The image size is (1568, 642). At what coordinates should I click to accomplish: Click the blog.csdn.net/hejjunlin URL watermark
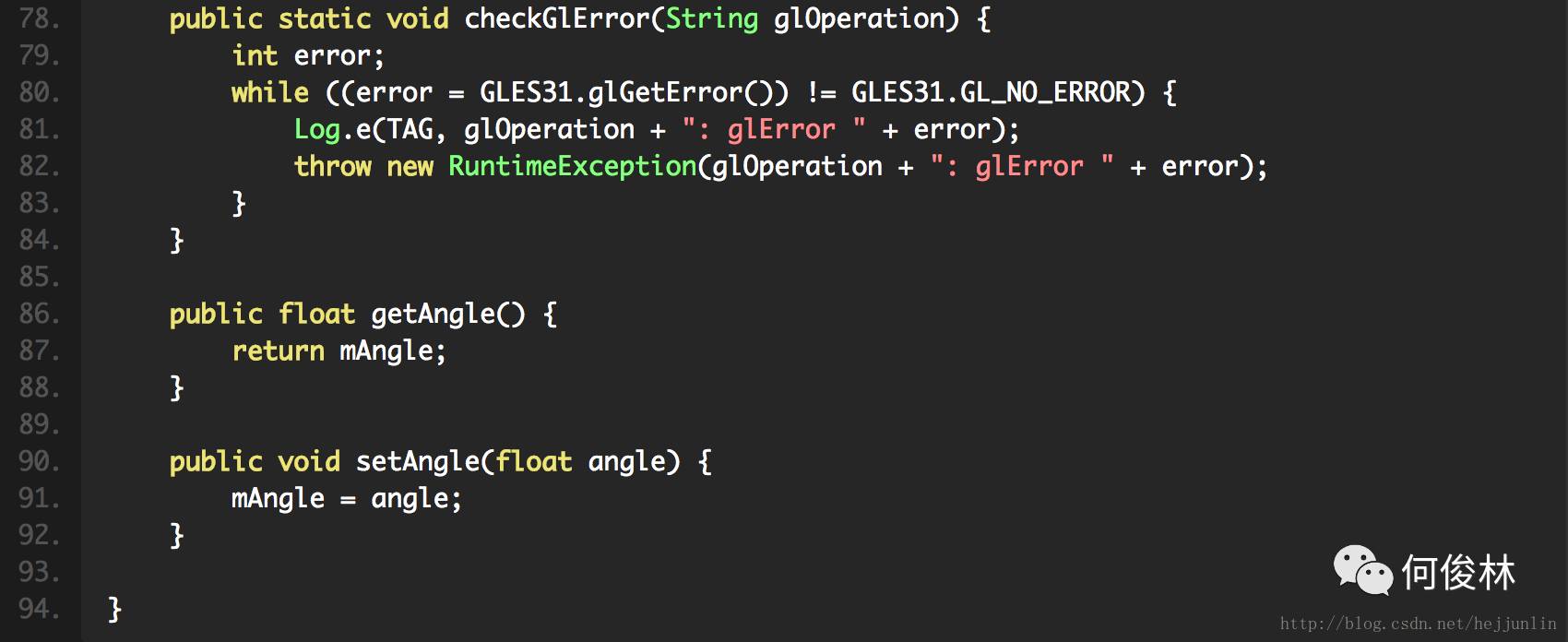tap(1418, 624)
